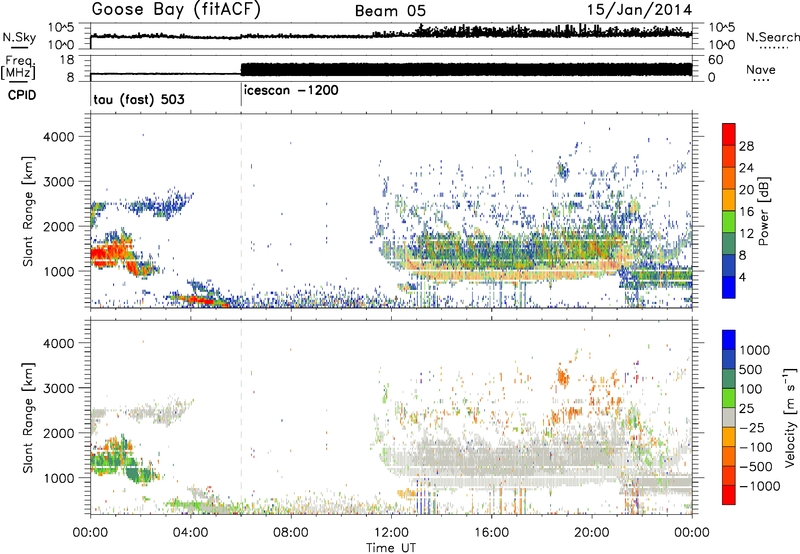Click the '12' tick on Power scale
This screenshot has width=800, height=554.
pos(746,234)
